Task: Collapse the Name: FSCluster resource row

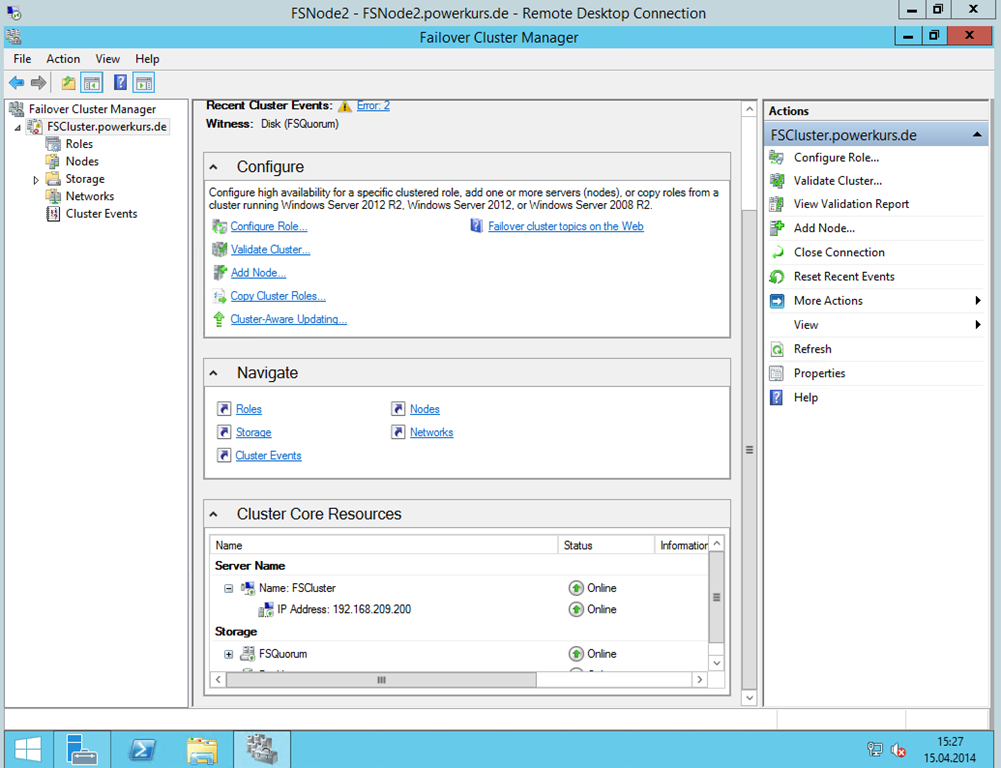Action: click(x=229, y=589)
